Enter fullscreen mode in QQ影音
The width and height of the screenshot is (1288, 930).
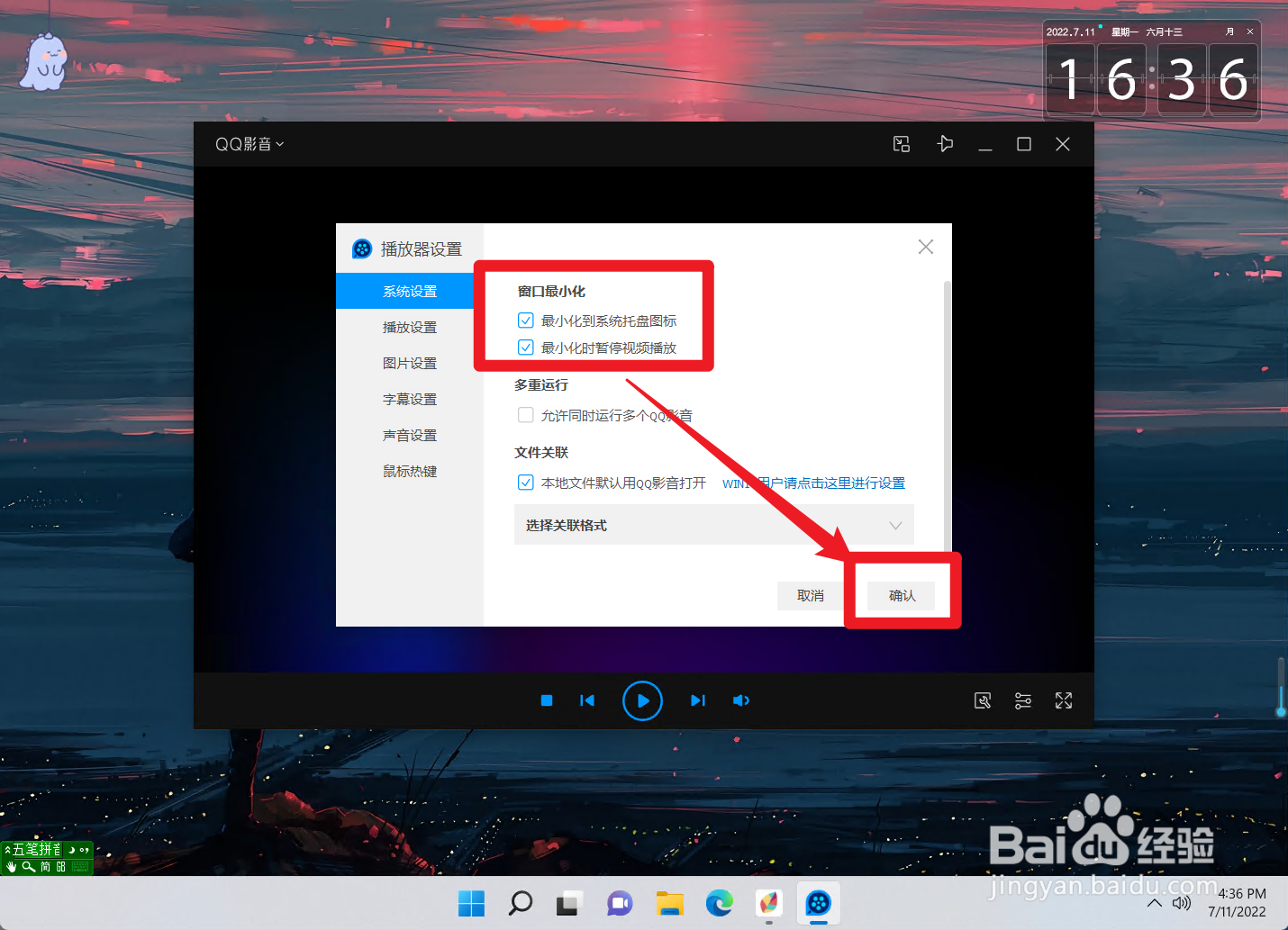tap(1064, 700)
